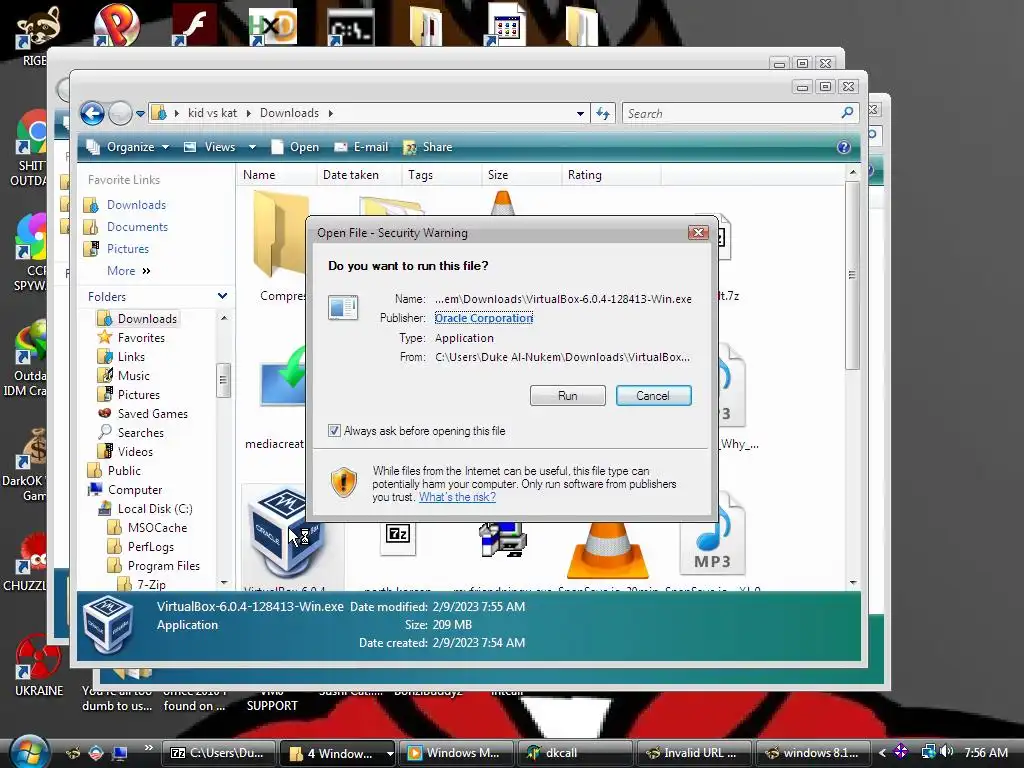Select Computer in the folder tree
This screenshot has width=1024, height=768.
pos(135,489)
